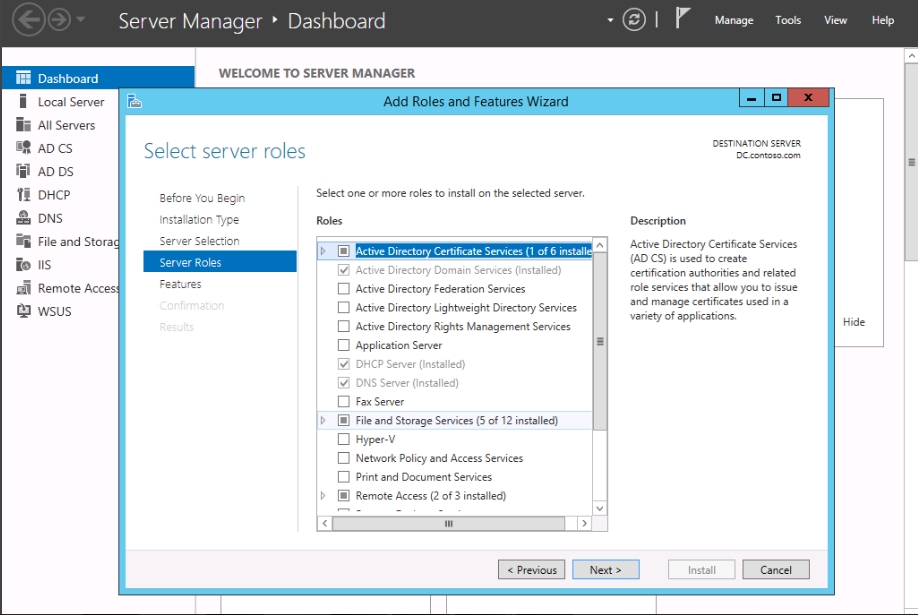Click the back navigation arrow in Server Manager
The height and width of the screenshot is (615, 918).
pyautogui.click(x=28, y=20)
